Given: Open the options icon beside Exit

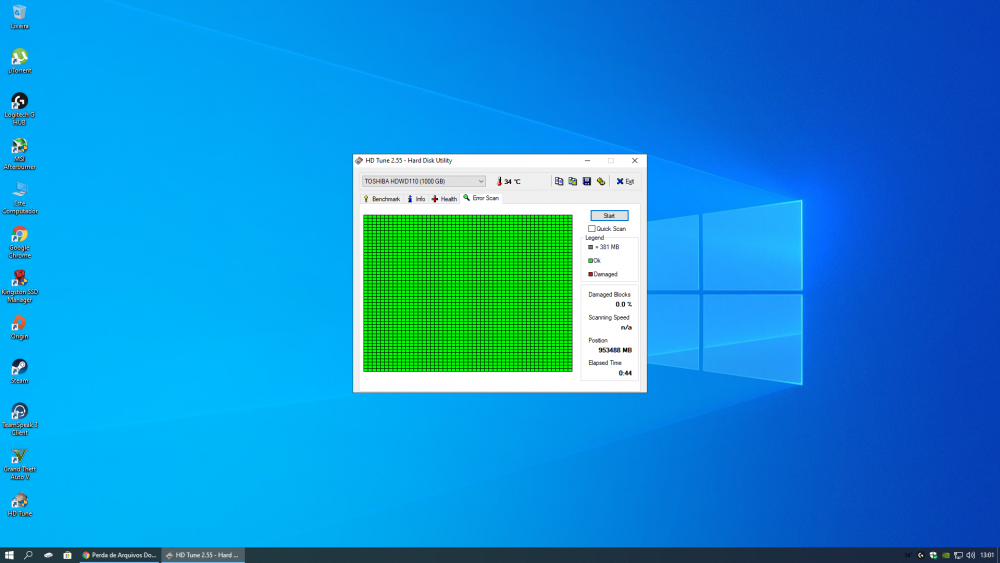Looking at the screenshot, I should [601, 181].
